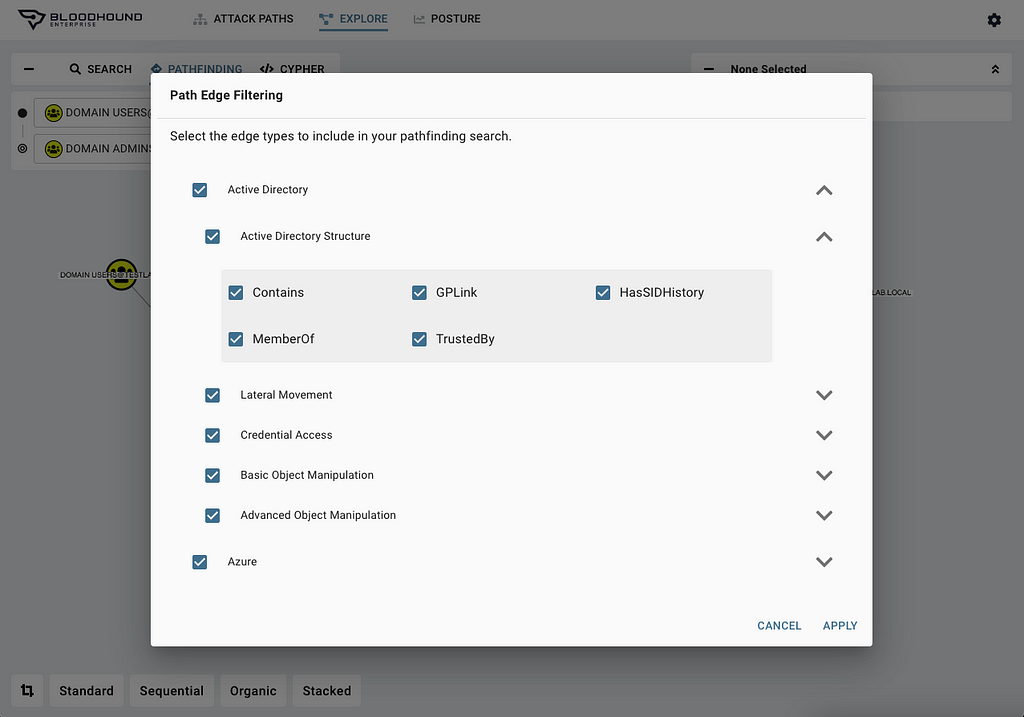Expand the Credential Access section
This screenshot has height=717, width=1024.
tap(824, 435)
